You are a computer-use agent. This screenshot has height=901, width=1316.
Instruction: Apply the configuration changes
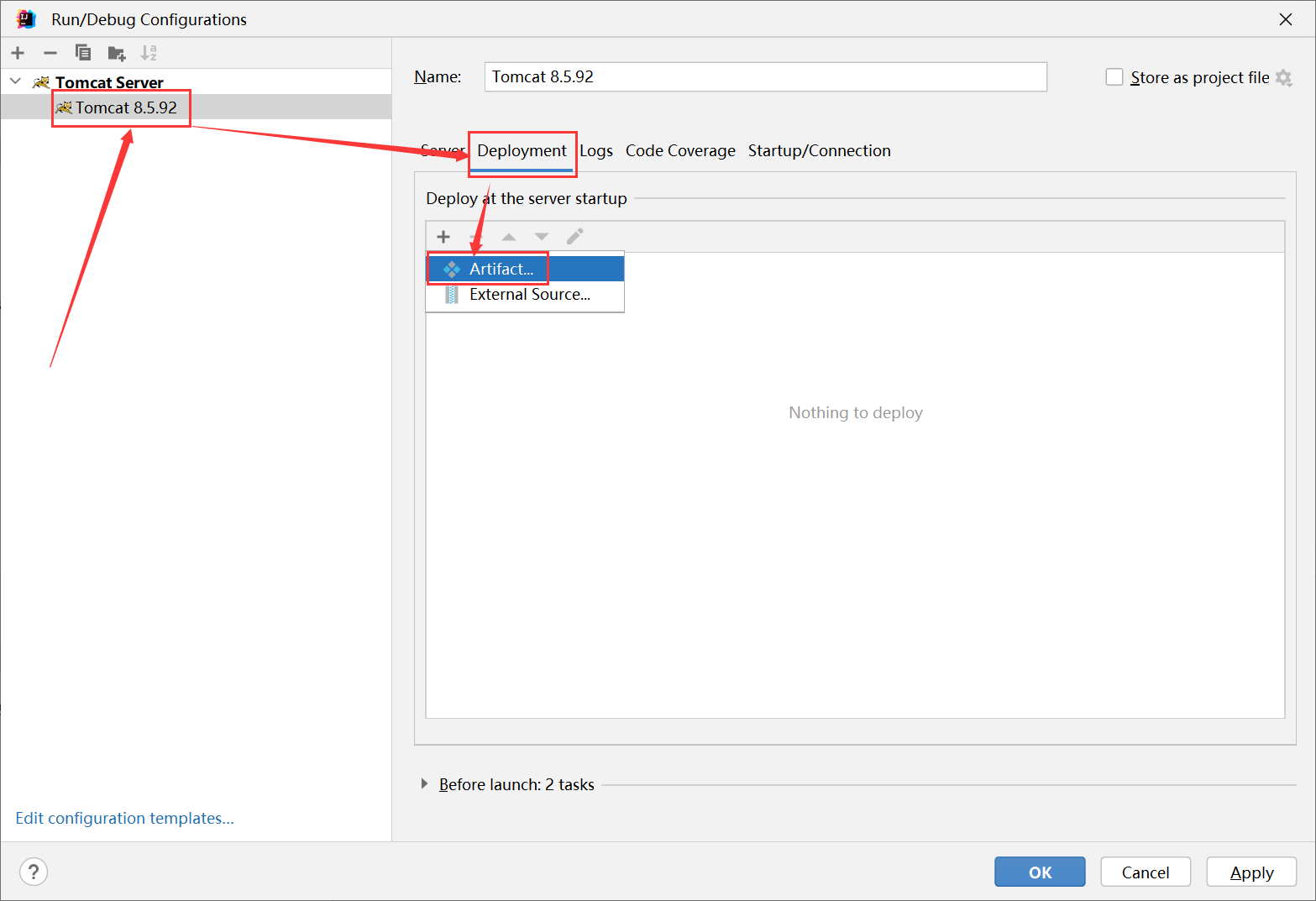[x=1251, y=872]
